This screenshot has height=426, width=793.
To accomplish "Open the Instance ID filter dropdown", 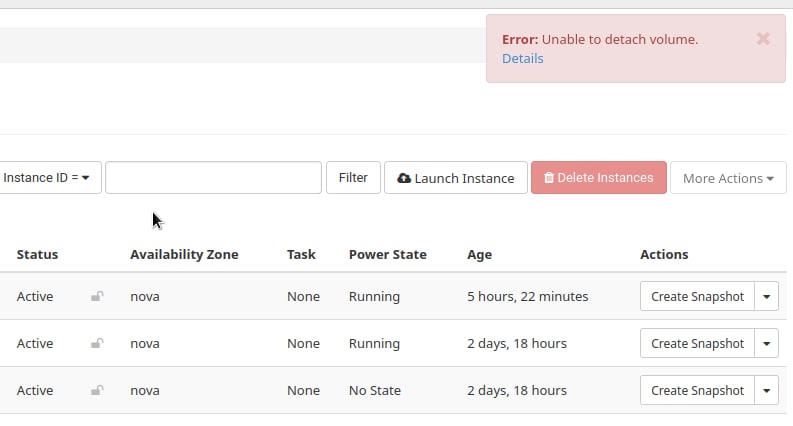I will coord(47,178).
